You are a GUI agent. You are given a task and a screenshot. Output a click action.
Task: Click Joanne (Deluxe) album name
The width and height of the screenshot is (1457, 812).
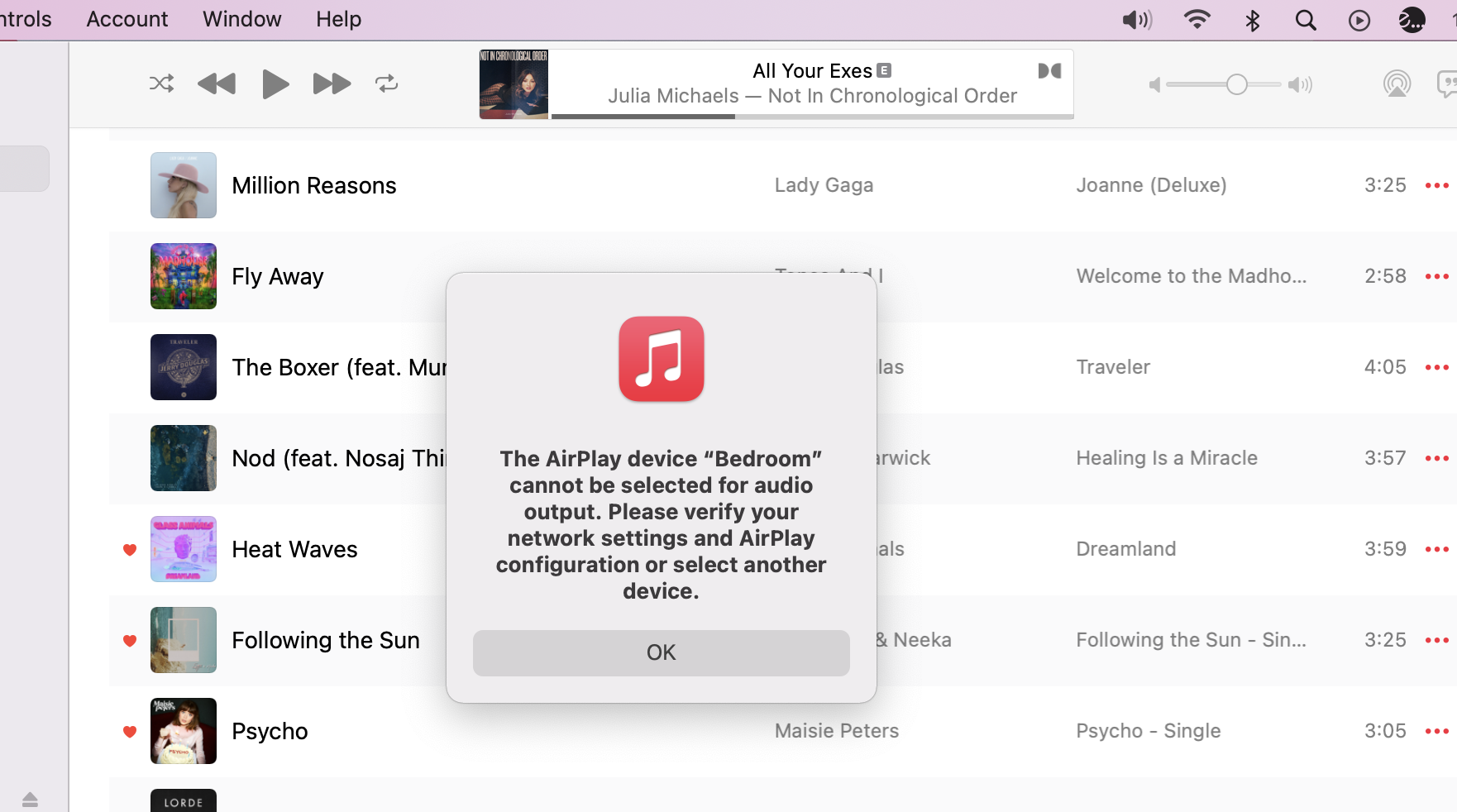[1151, 185]
